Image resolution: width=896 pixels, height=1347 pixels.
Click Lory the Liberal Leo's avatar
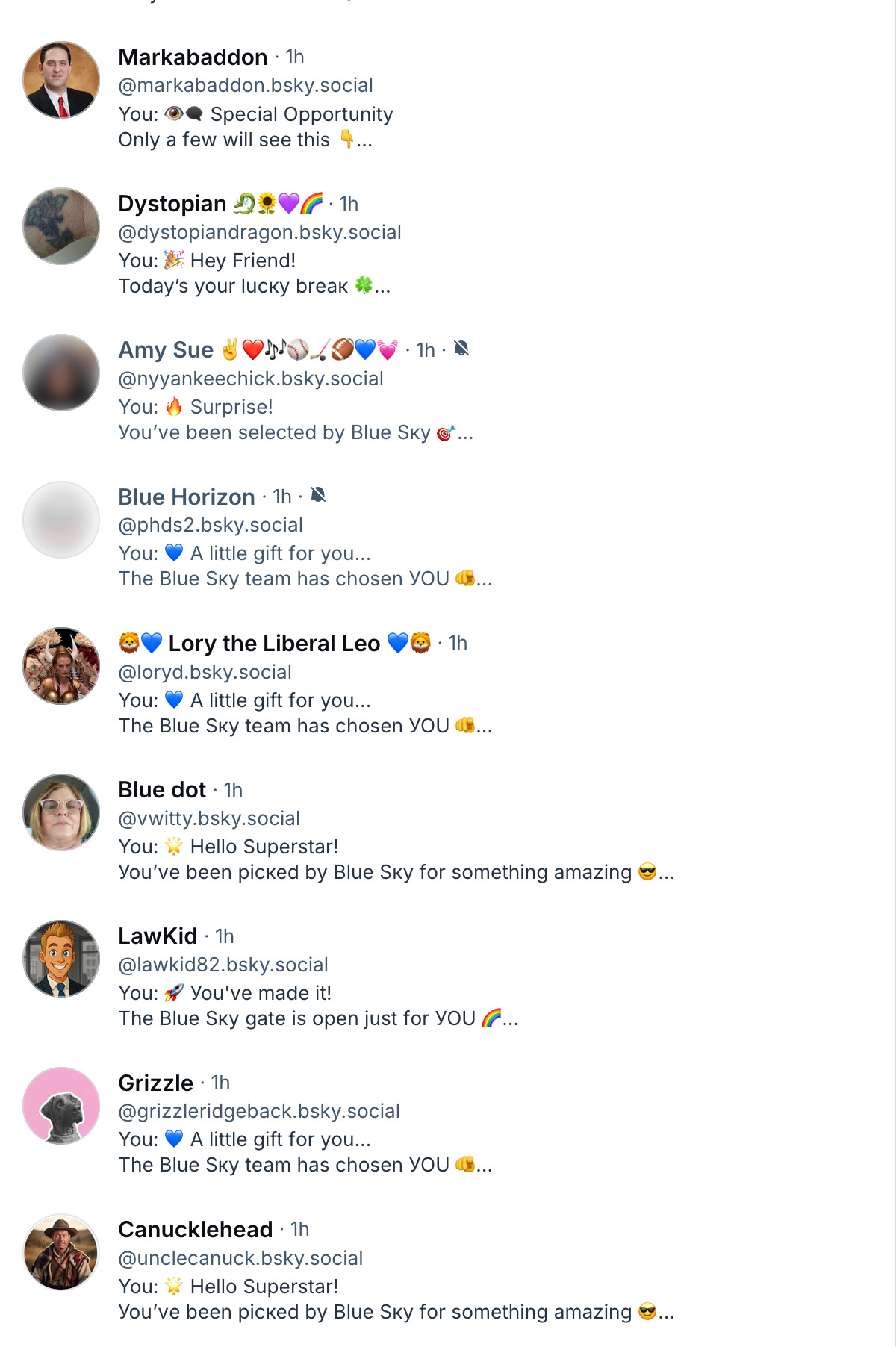(x=61, y=666)
